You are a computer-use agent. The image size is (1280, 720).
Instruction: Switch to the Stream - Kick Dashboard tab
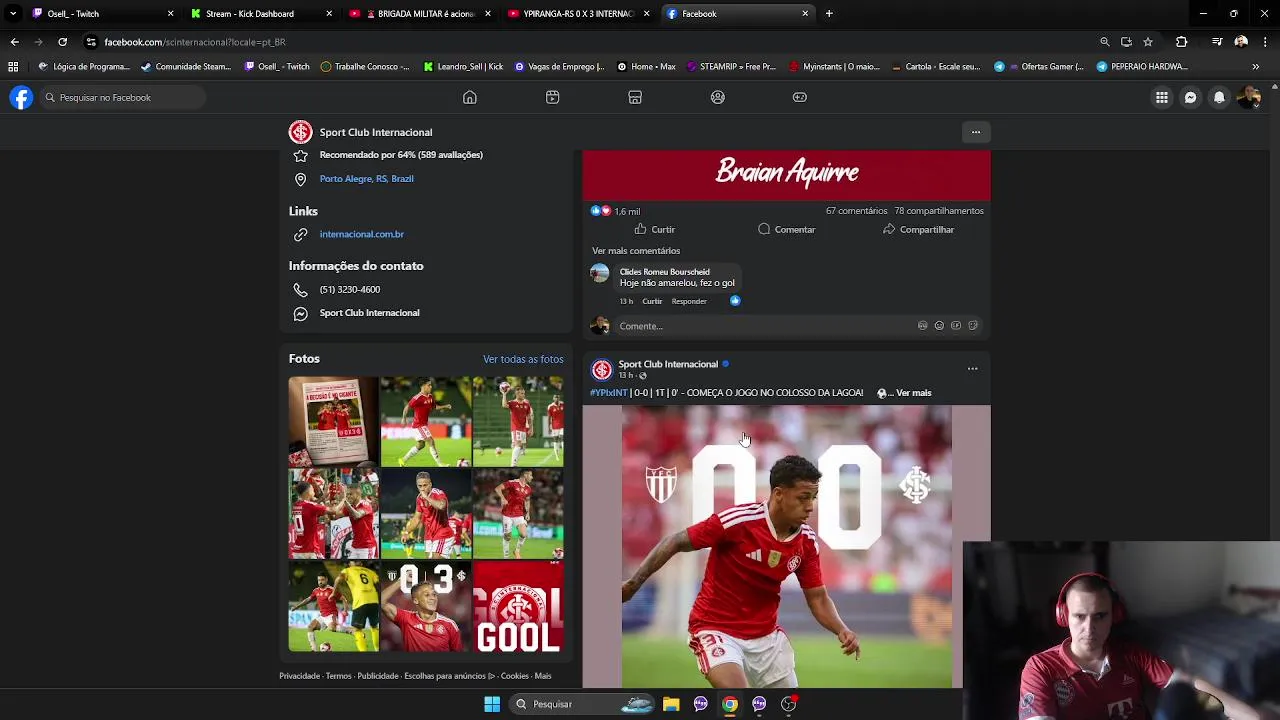pos(260,14)
